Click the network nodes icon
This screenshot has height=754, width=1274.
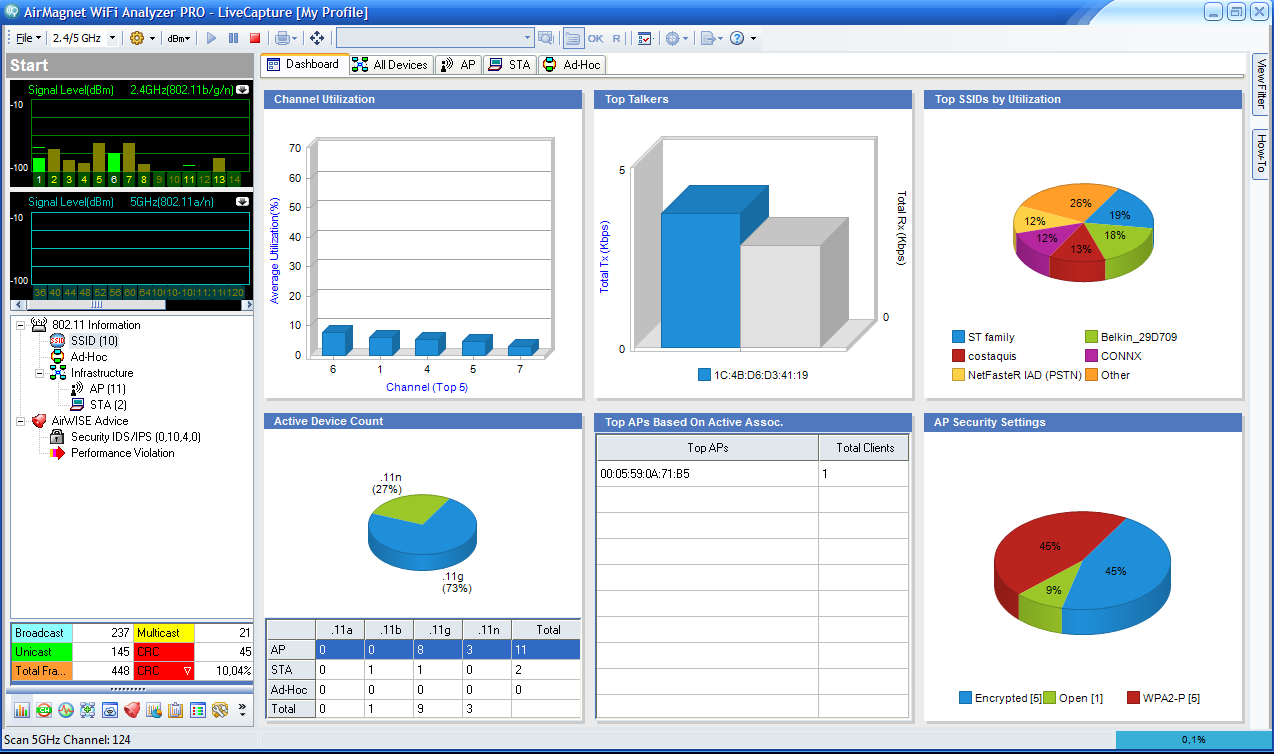(x=88, y=710)
